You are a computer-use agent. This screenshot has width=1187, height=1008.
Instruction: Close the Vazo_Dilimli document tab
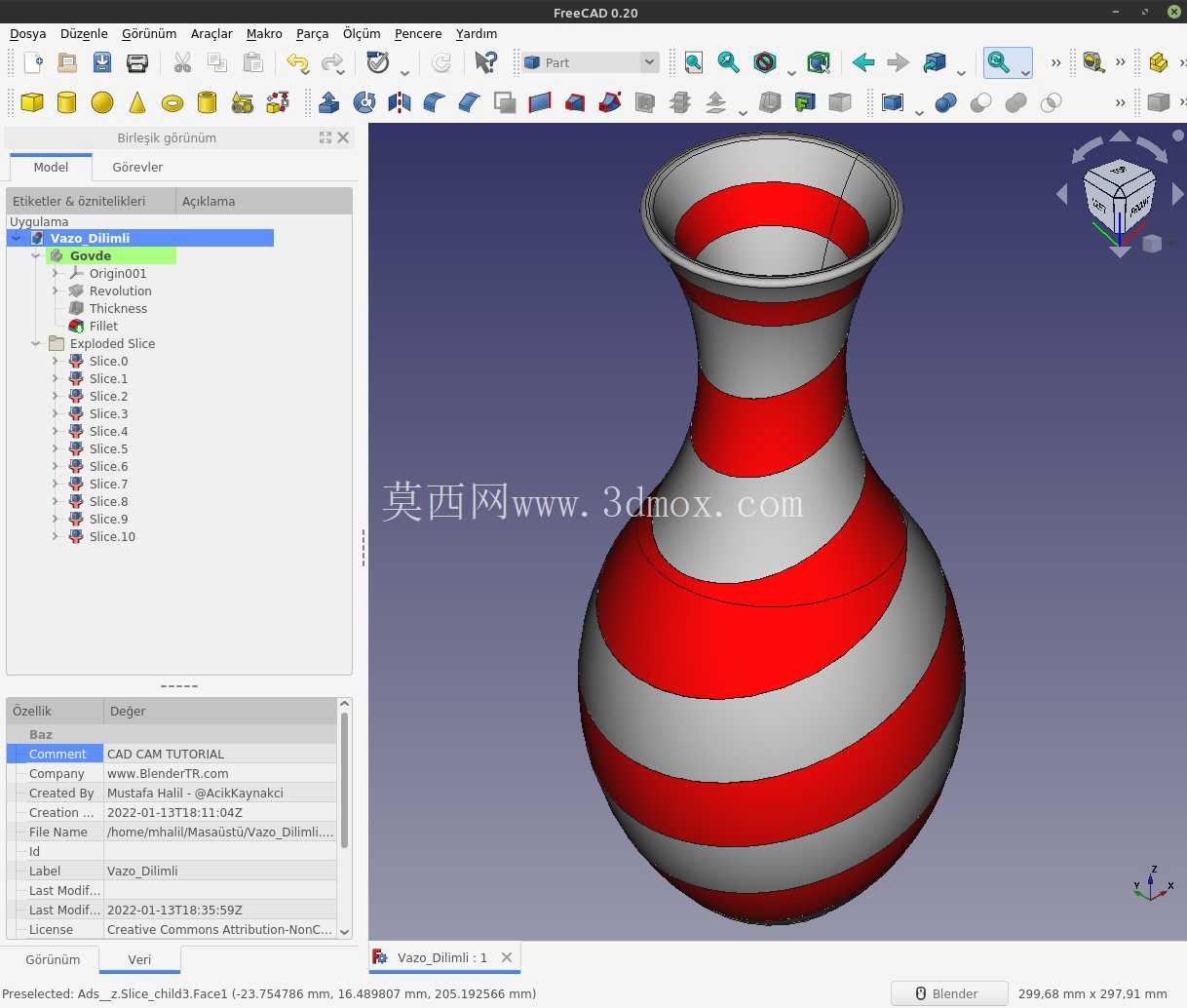[507, 957]
